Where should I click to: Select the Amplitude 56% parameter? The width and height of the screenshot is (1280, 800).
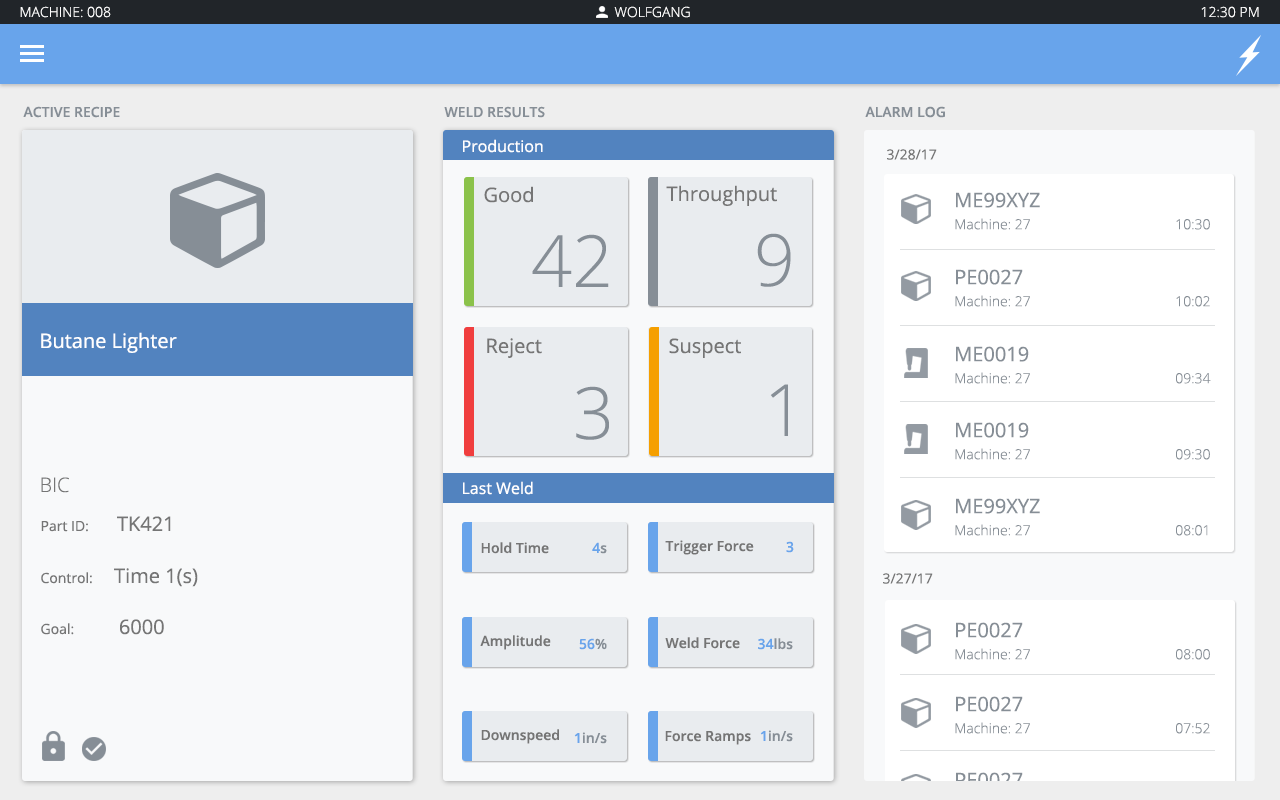(545, 642)
